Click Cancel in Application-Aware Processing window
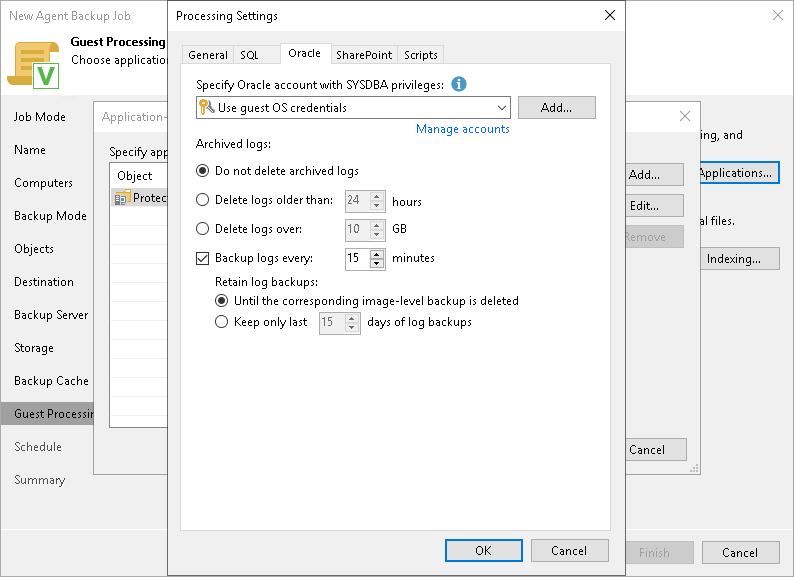The height and width of the screenshot is (577, 794). tap(656, 450)
